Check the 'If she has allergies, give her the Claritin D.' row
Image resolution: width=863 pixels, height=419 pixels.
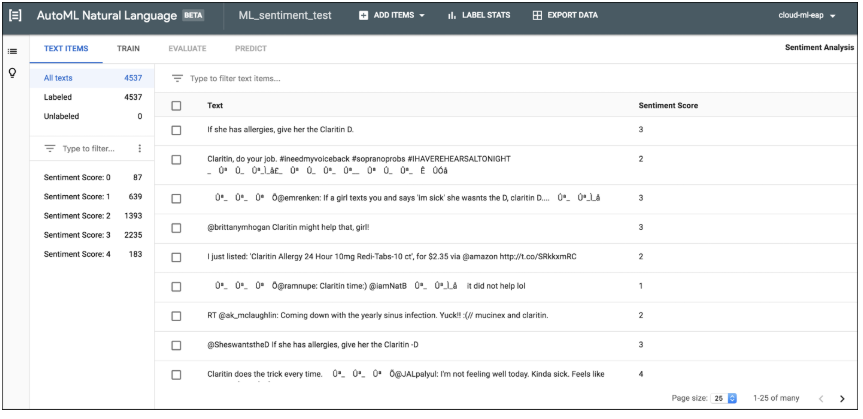point(176,130)
